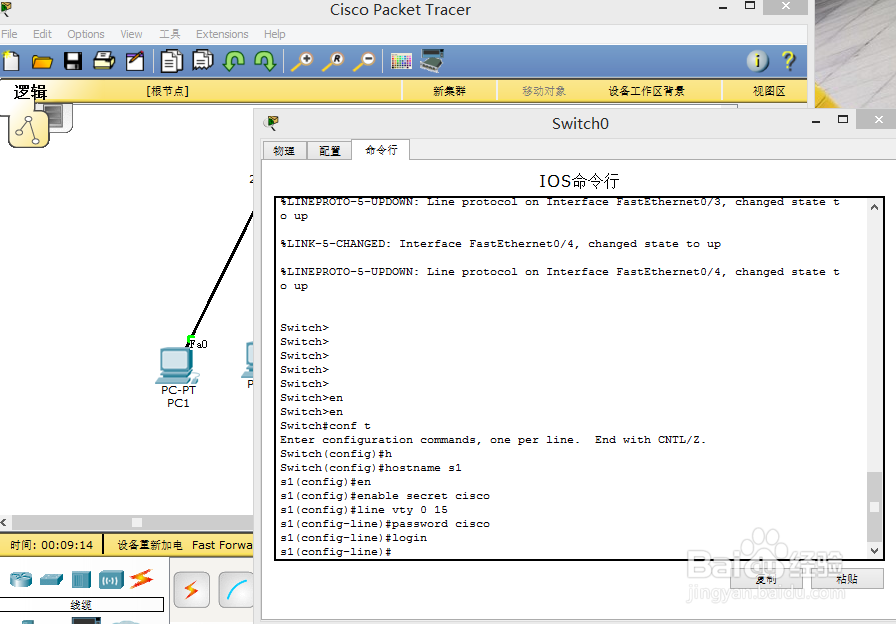Open the View menu
Screen dimensions: 896x624
tap(131, 34)
